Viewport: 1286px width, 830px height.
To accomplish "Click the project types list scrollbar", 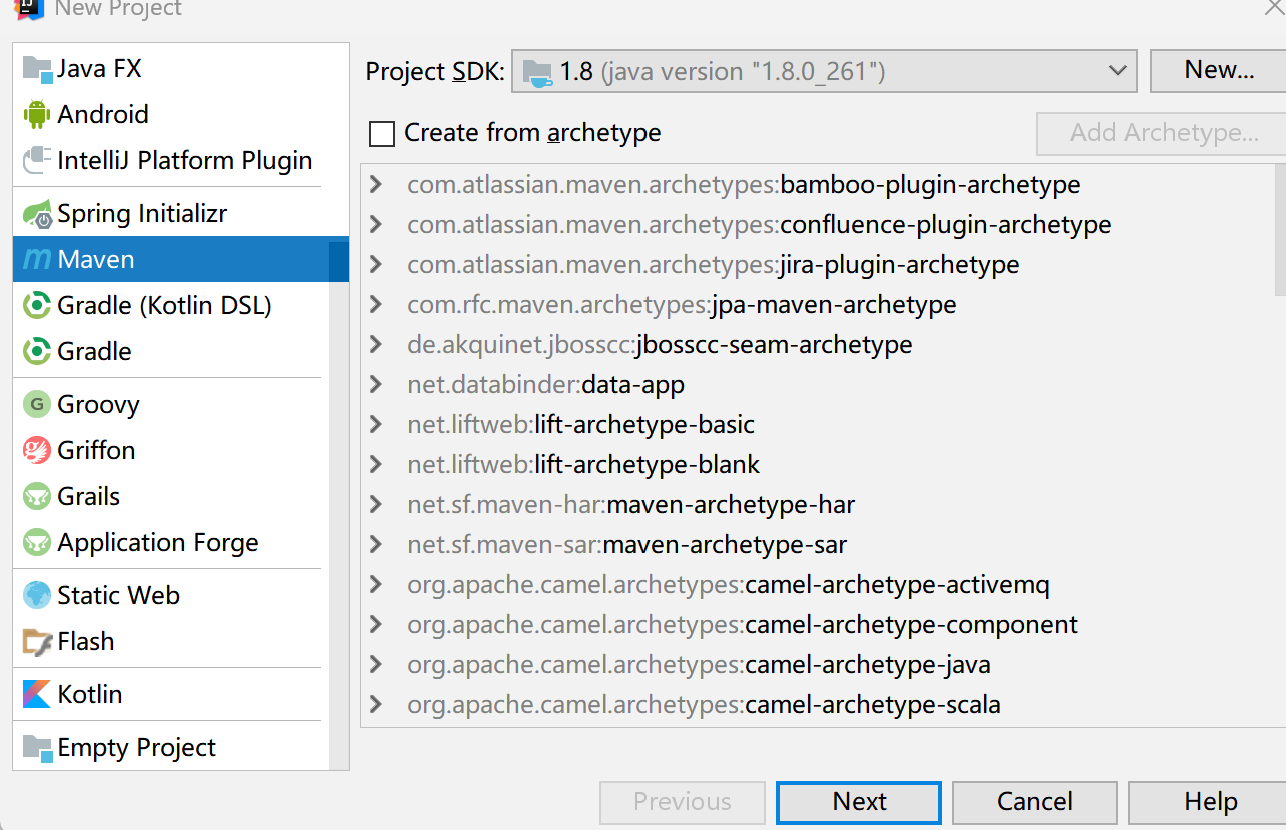I will (338, 505).
